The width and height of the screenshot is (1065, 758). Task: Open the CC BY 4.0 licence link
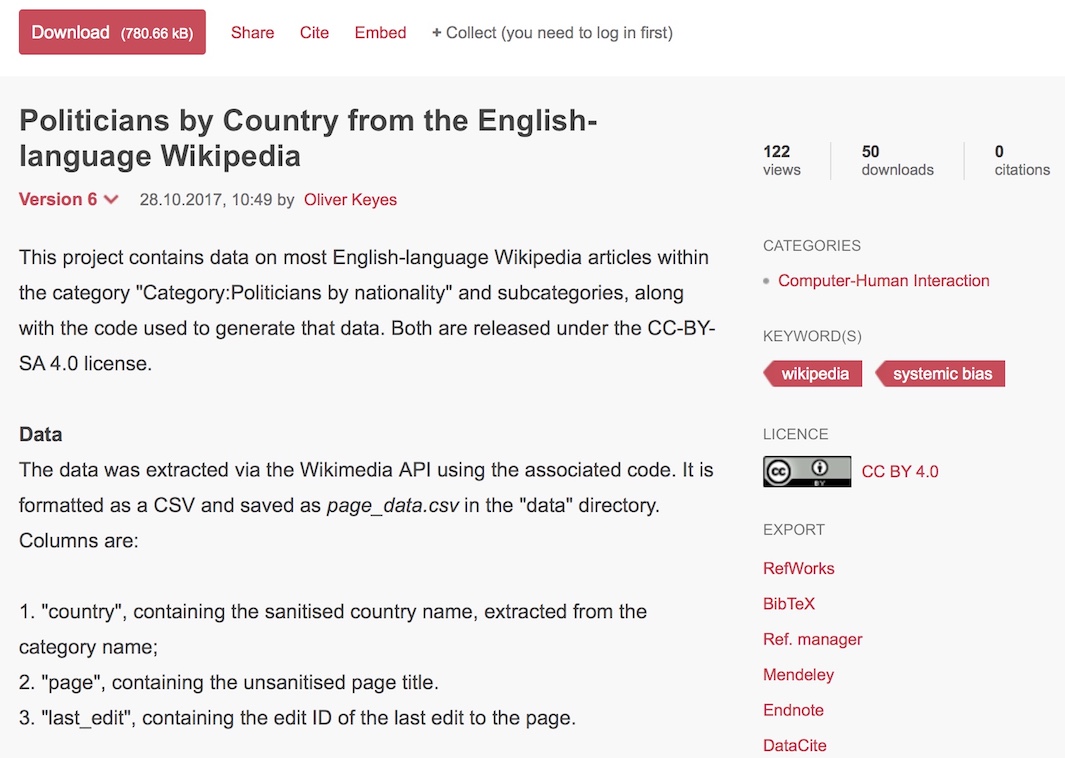[900, 471]
